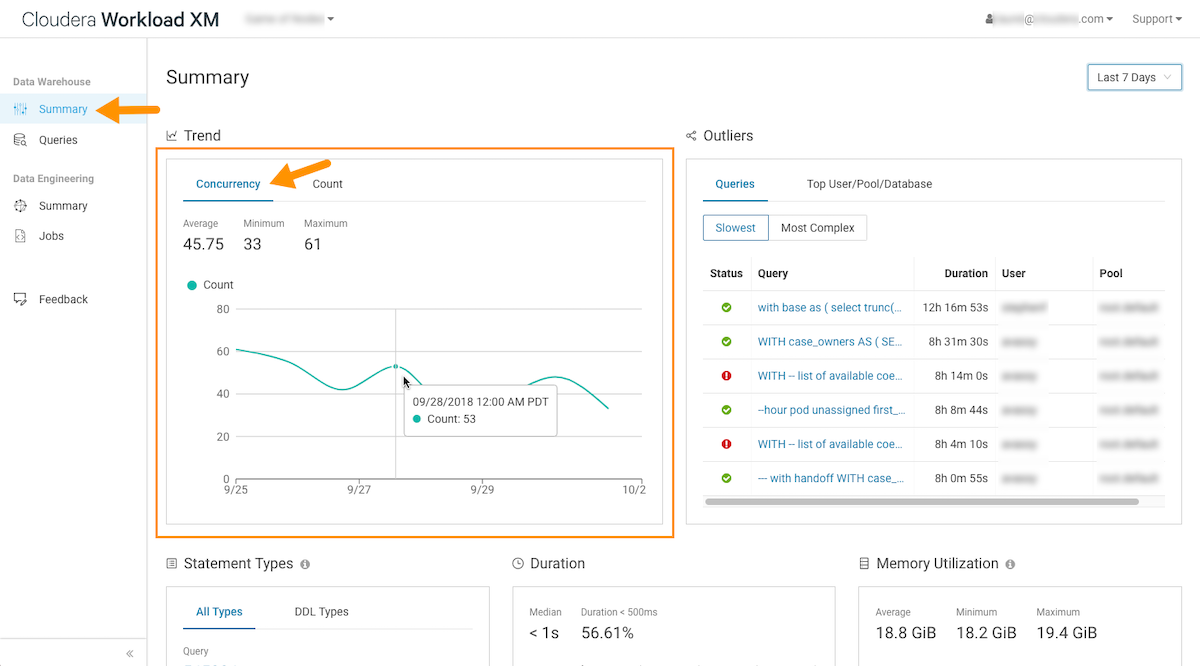Open the Last 7 Days dropdown
1200x666 pixels.
(1134, 77)
